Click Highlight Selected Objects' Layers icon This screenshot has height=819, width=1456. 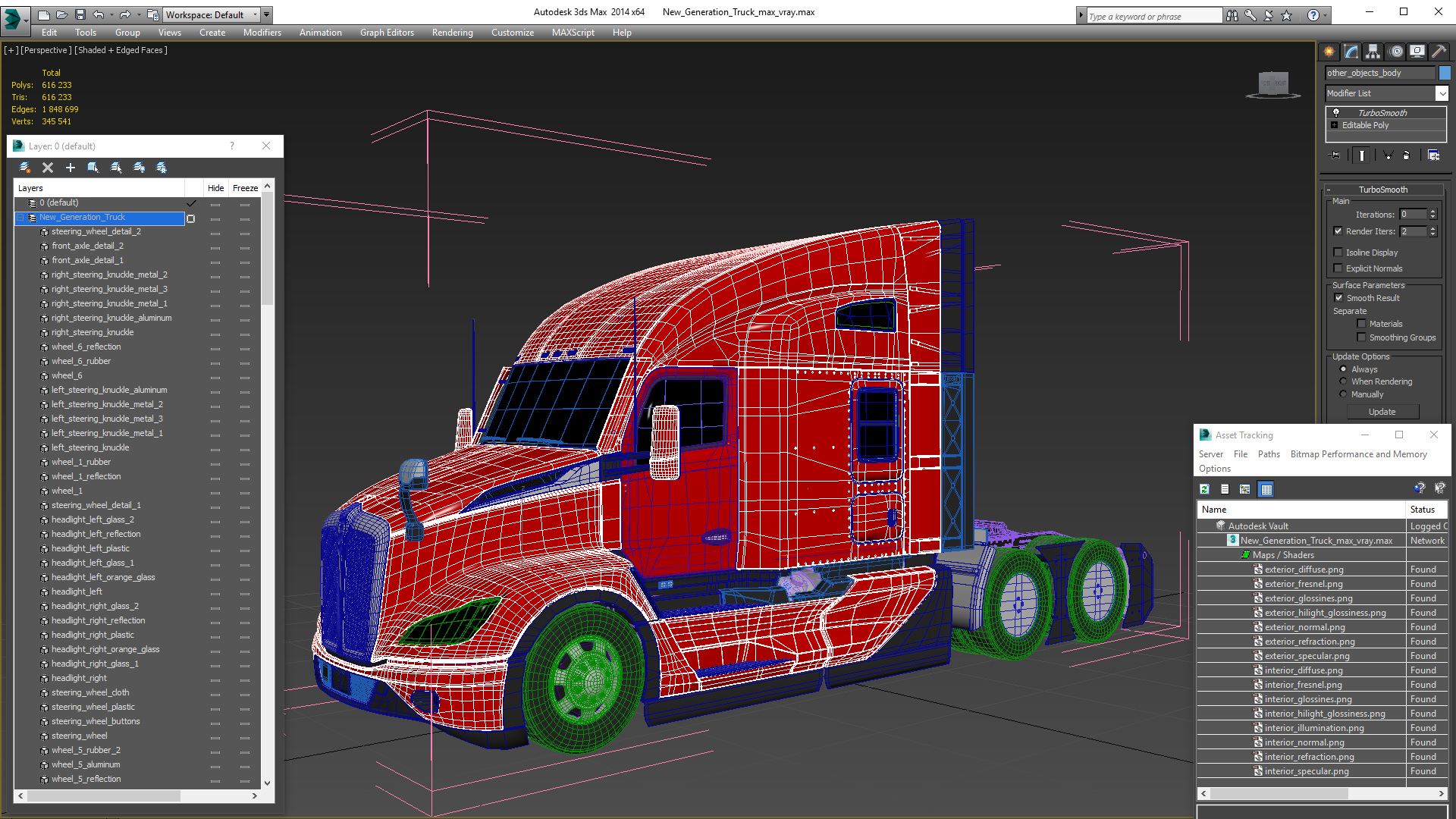pos(116,168)
